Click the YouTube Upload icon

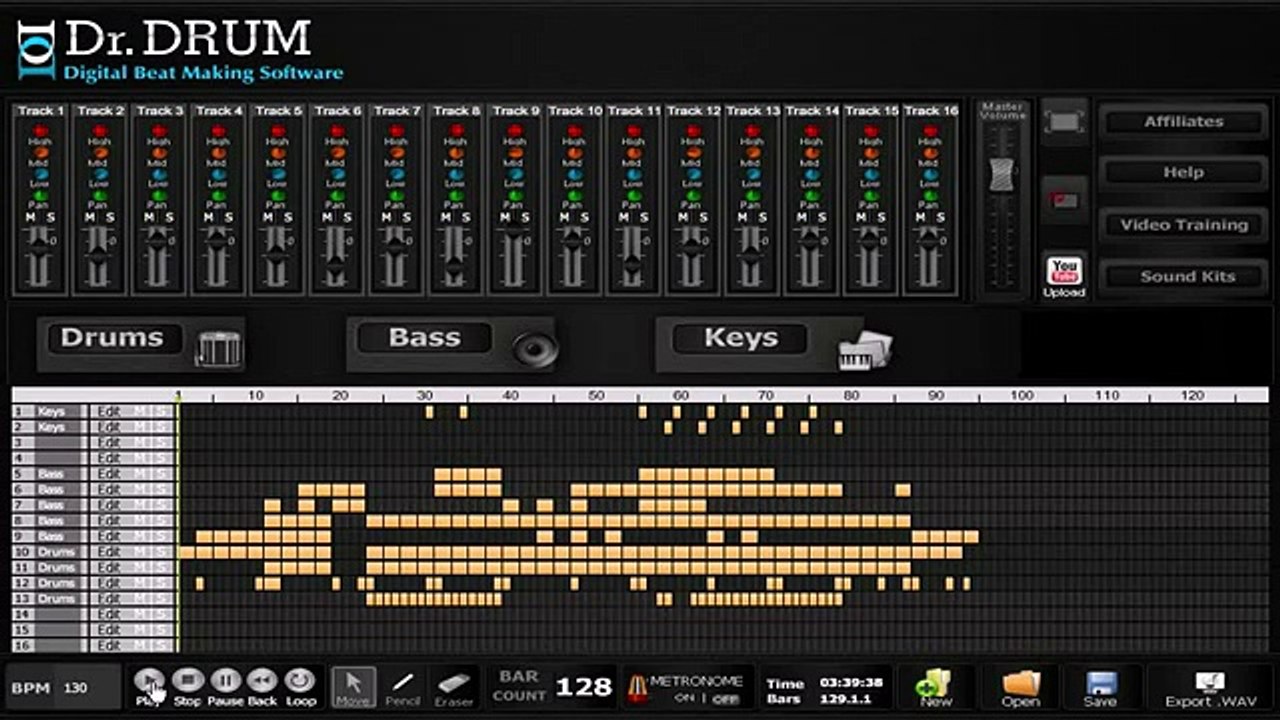[x=1064, y=275]
